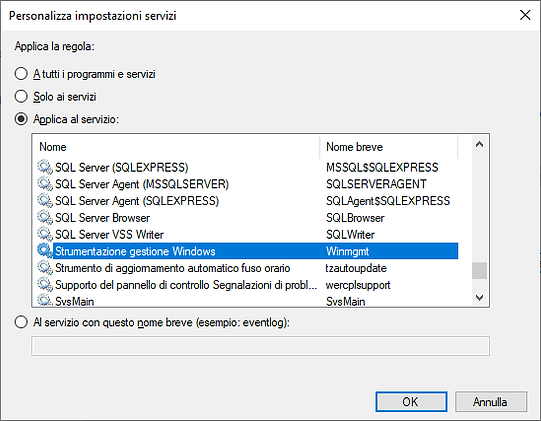This screenshot has height=421, width=541.
Task: Click the gear icon beside Strumento di aggiornamento automatico
Action: point(45,268)
